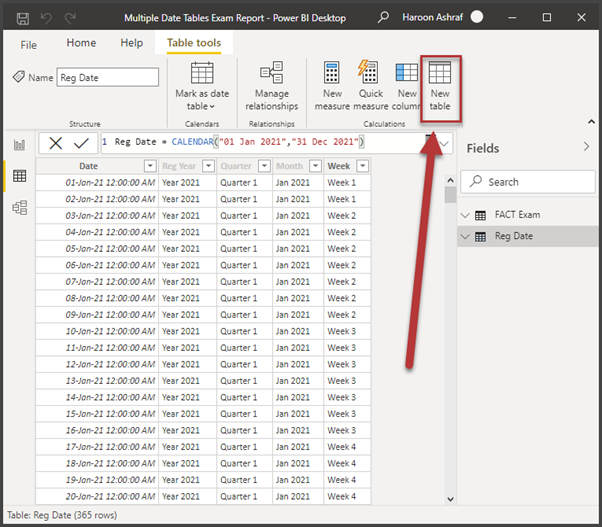Image resolution: width=602 pixels, height=527 pixels.
Task: Select the Month column header
Action: tap(289, 166)
